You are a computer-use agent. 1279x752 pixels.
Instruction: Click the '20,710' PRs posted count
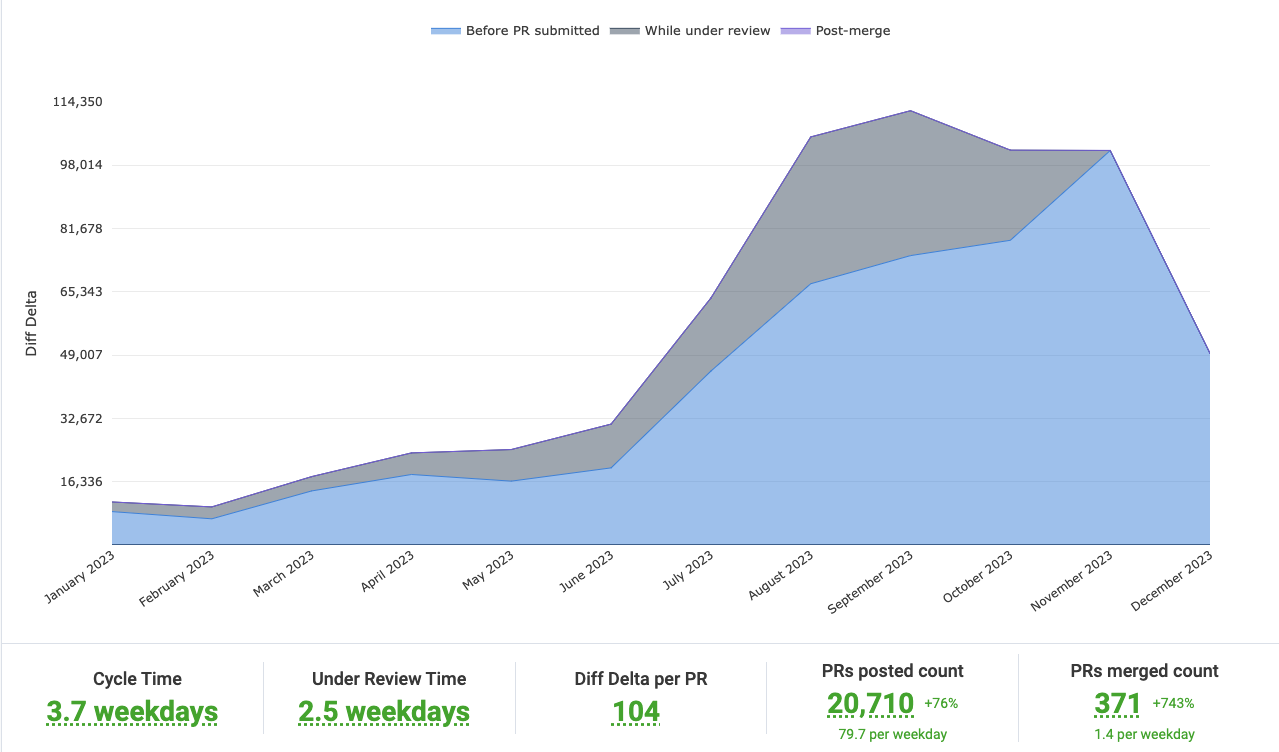coord(870,704)
